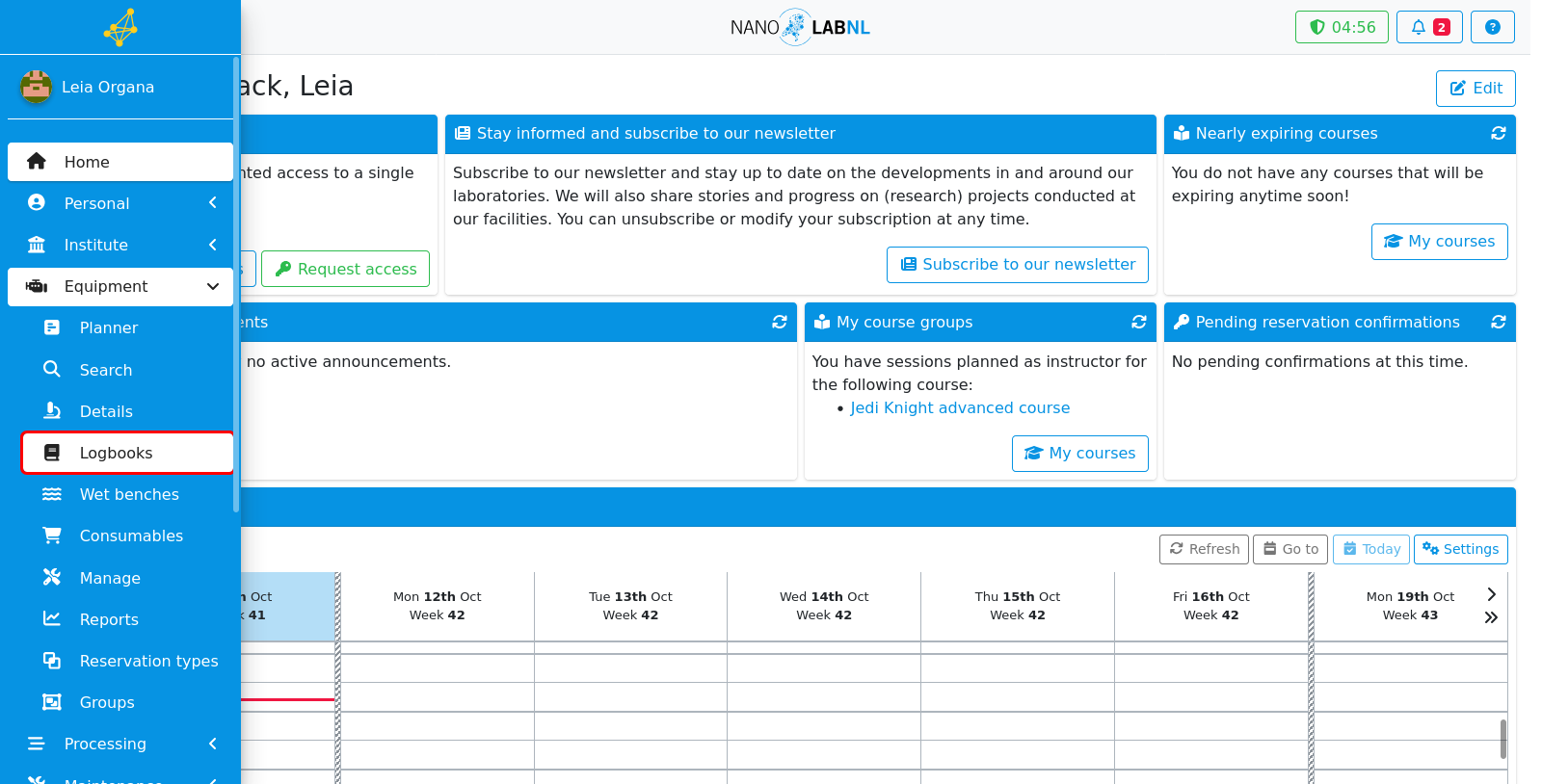Screen dimensions: 1542x784
Task: Select Wet benches menu item
Action: pos(128,494)
